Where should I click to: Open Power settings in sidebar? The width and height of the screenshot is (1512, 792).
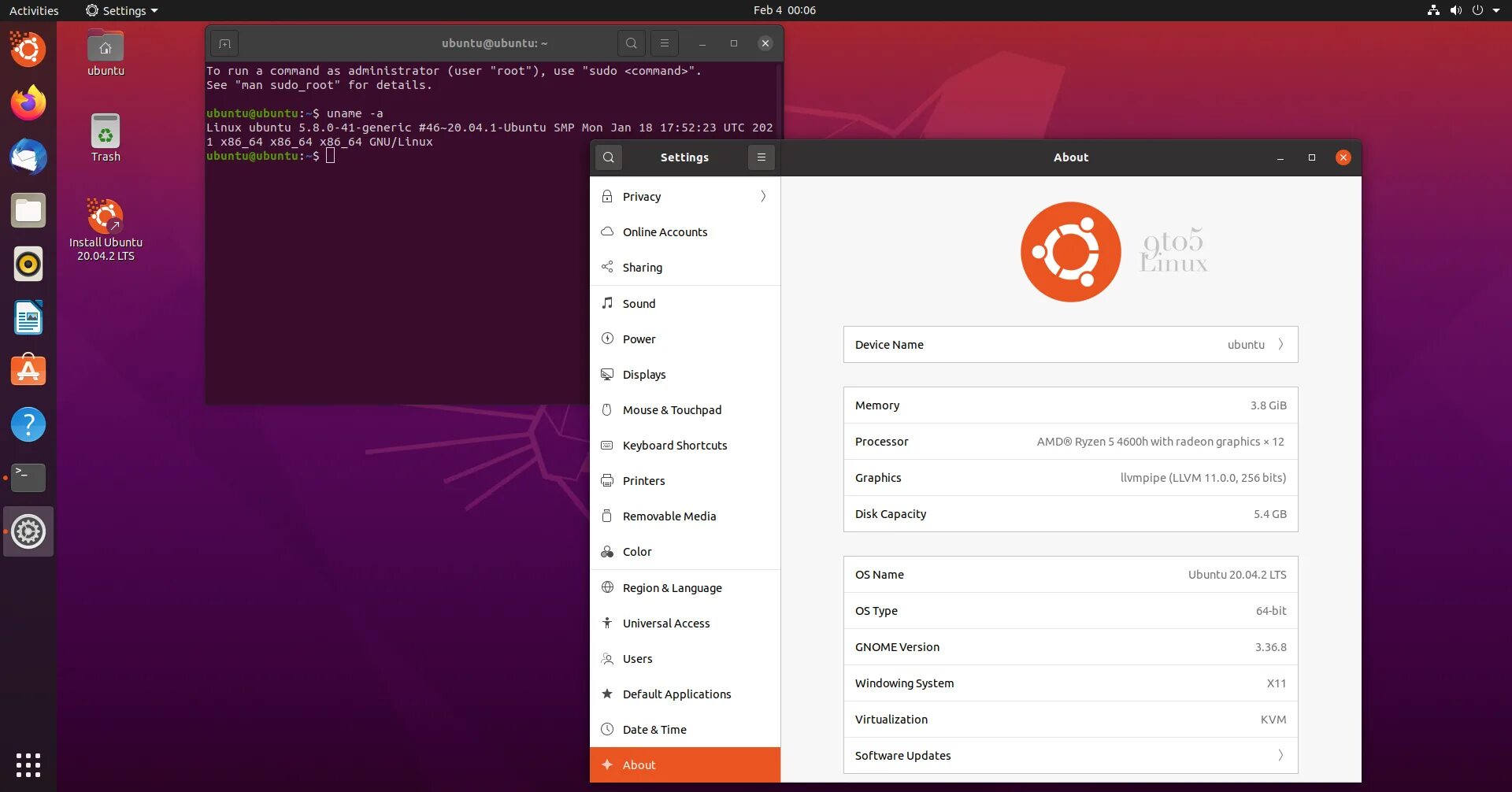tap(685, 339)
